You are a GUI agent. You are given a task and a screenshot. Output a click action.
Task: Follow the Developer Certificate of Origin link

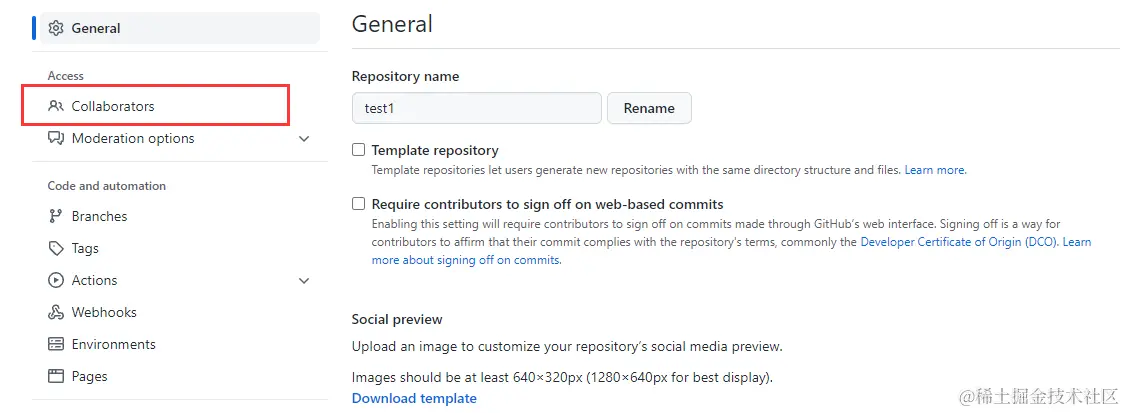pos(958,242)
